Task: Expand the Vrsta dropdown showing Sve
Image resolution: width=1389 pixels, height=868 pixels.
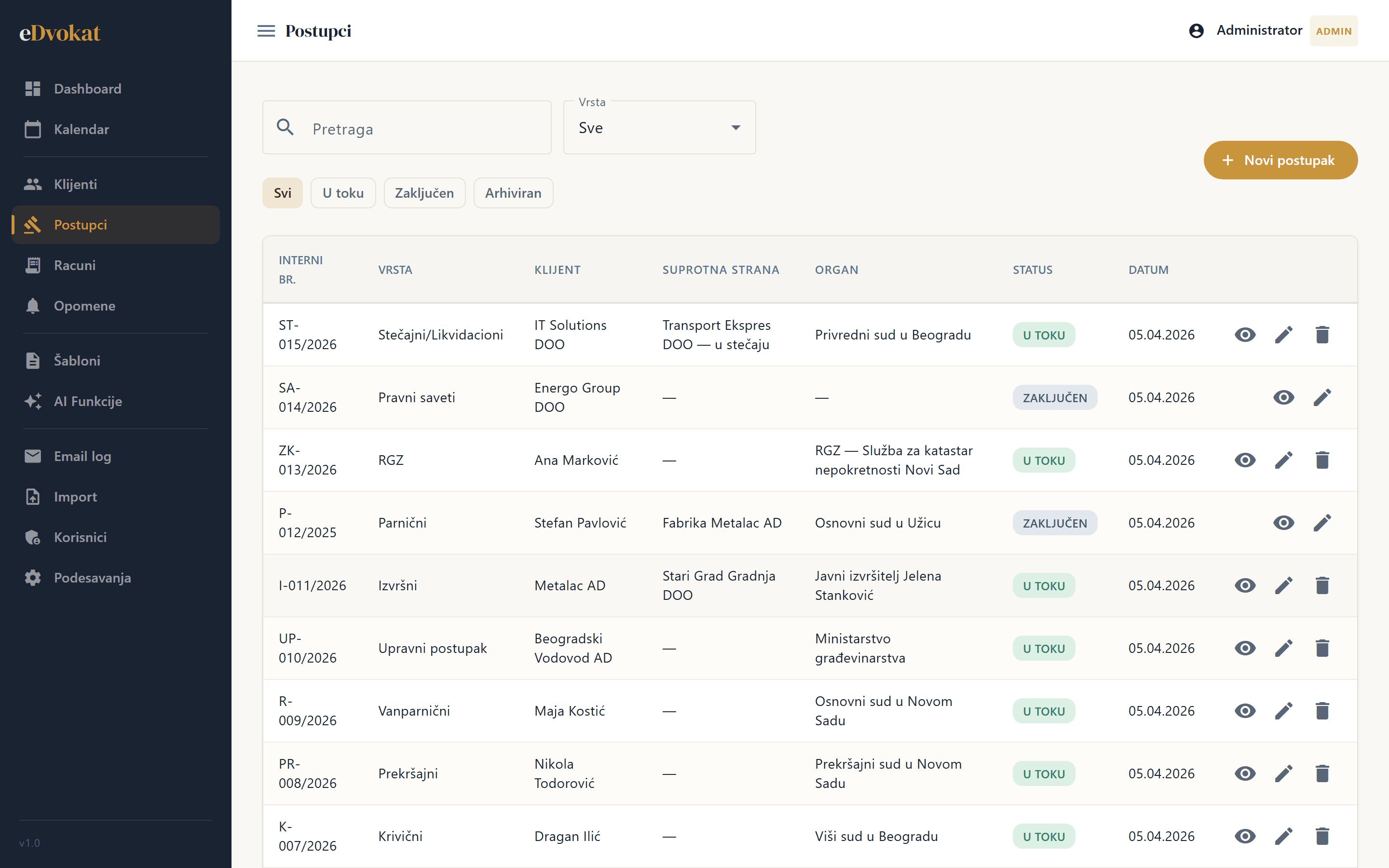Action: 659,127
